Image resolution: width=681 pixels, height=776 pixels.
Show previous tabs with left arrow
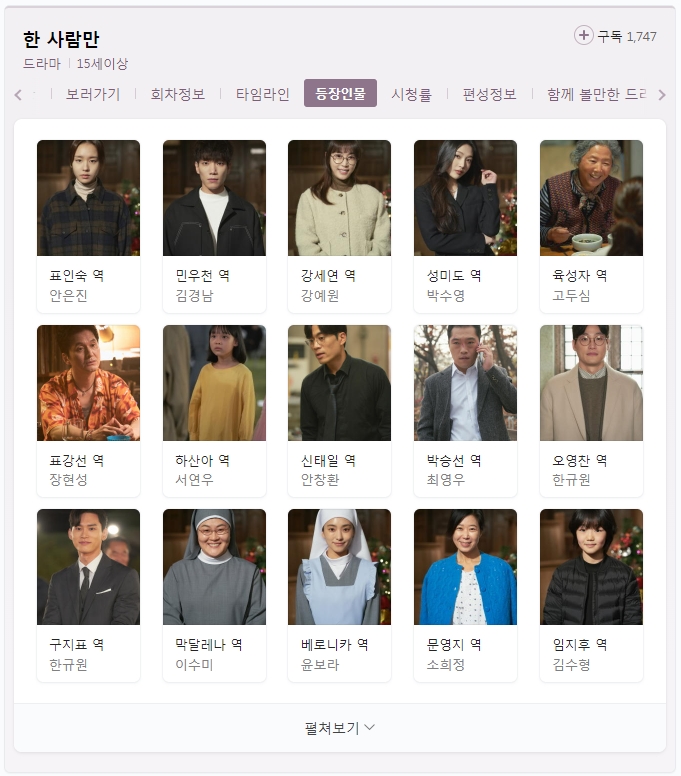click(18, 95)
